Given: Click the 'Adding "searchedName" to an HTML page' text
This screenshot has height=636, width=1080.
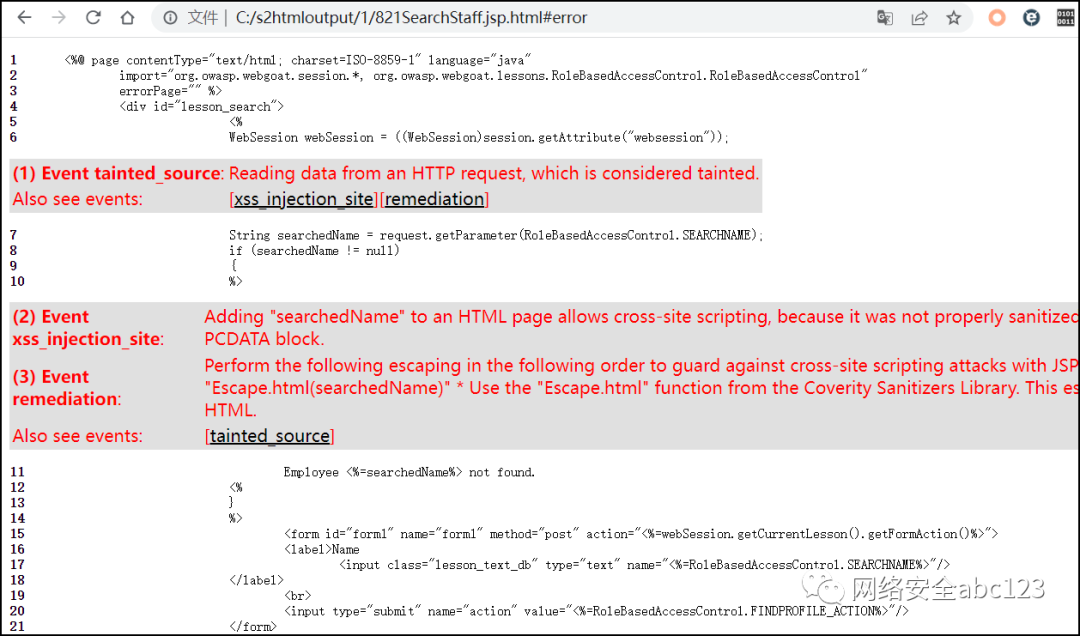Looking at the screenshot, I should [642, 328].
